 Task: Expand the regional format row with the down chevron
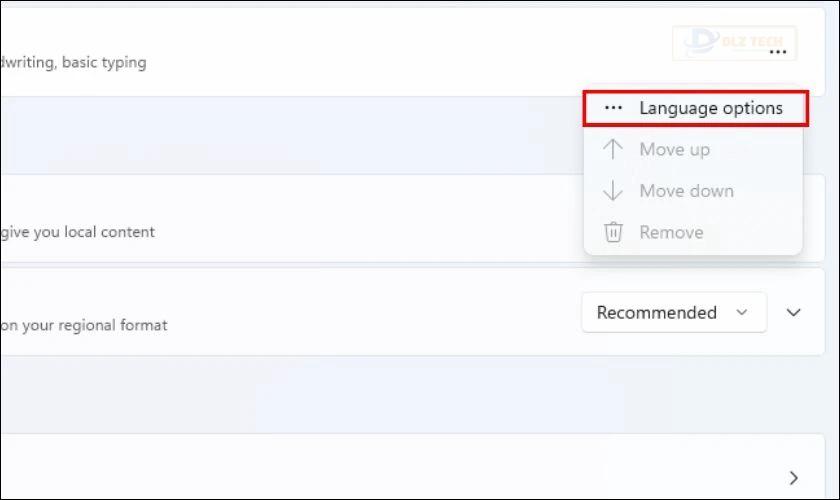pyautogui.click(x=793, y=312)
